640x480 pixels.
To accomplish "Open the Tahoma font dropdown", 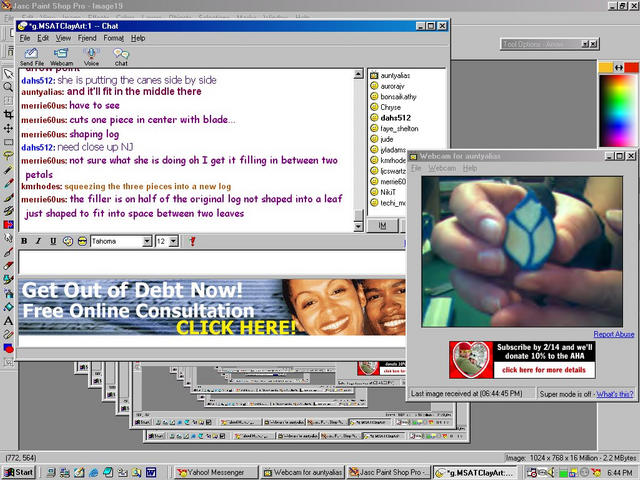I will pyautogui.click(x=147, y=241).
